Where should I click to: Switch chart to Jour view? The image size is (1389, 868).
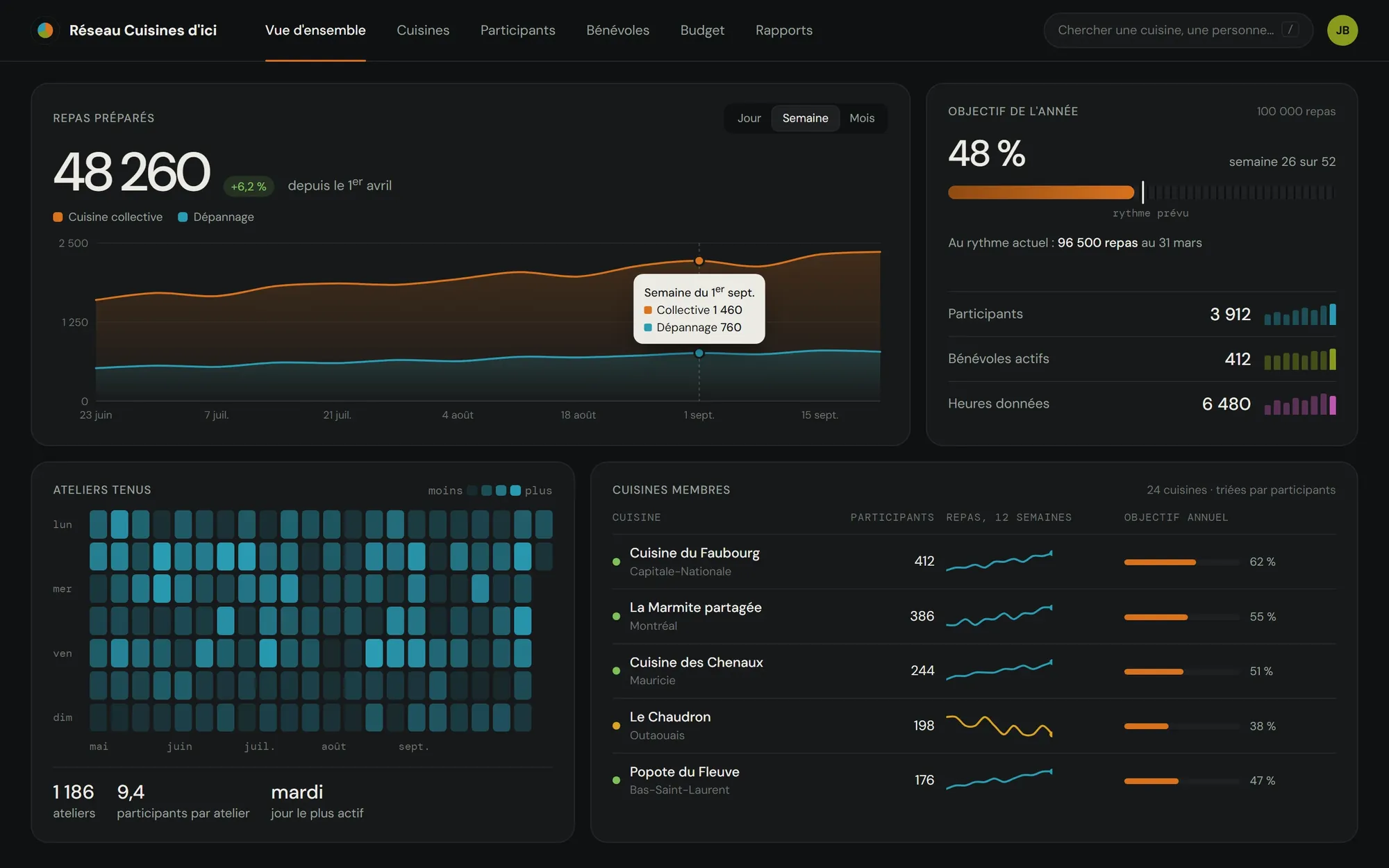point(749,118)
